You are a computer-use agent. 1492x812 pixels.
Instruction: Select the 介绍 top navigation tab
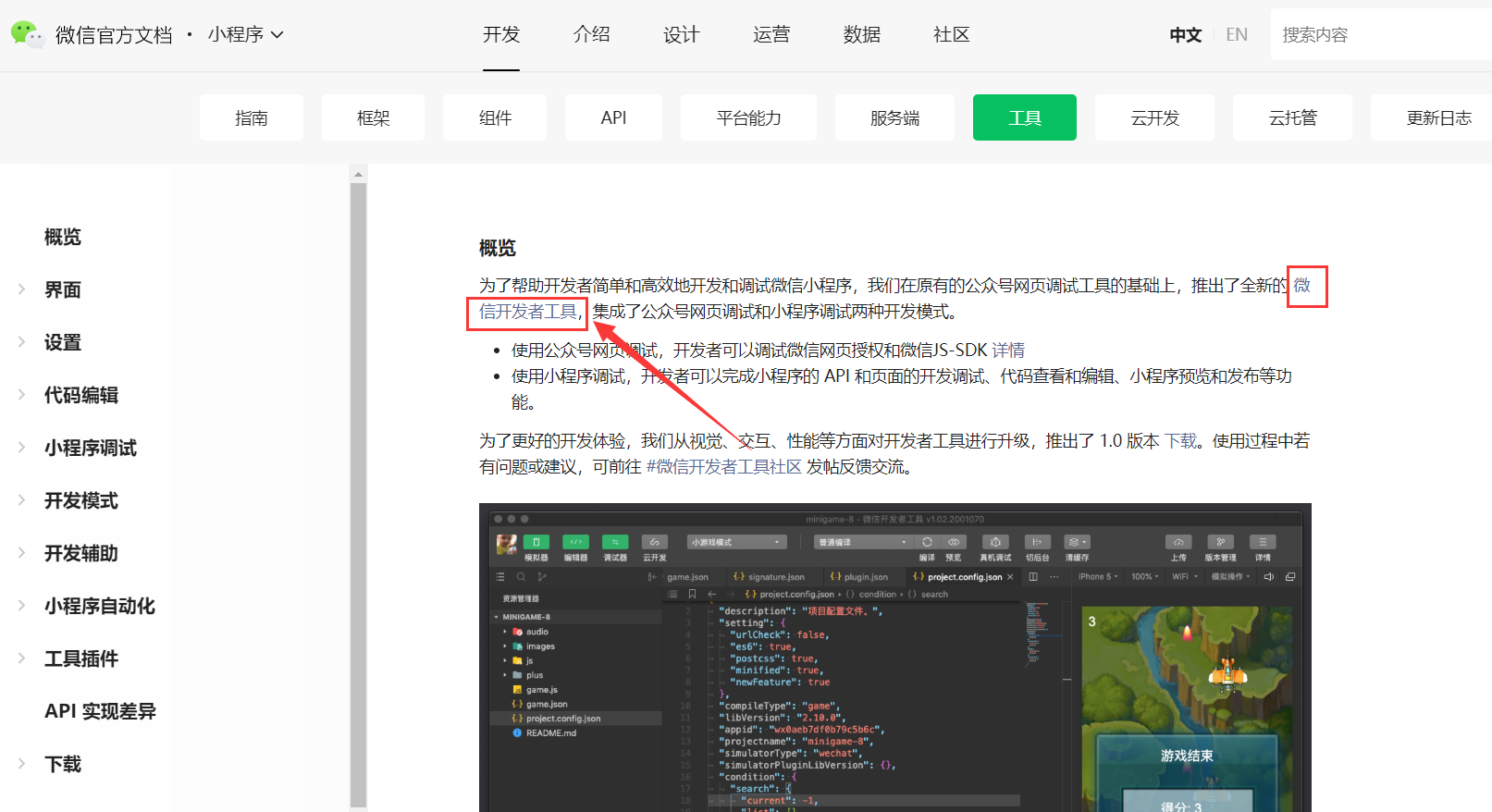[x=592, y=35]
